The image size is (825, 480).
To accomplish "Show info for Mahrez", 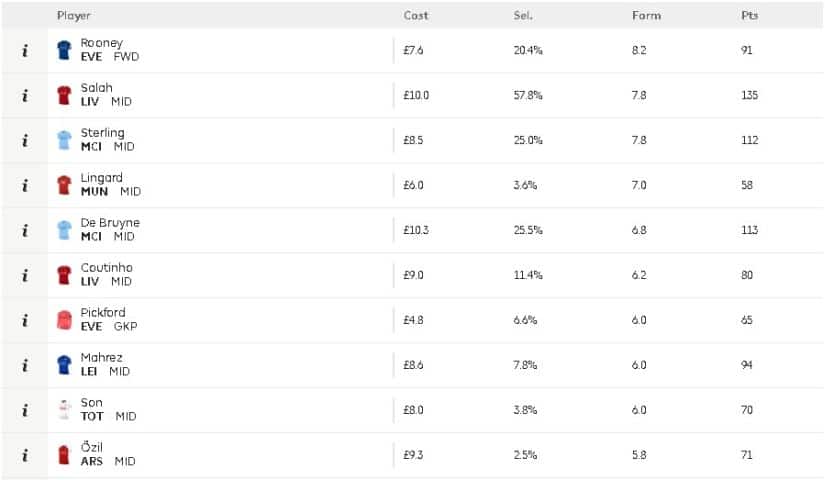I will pyautogui.click(x=24, y=366).
